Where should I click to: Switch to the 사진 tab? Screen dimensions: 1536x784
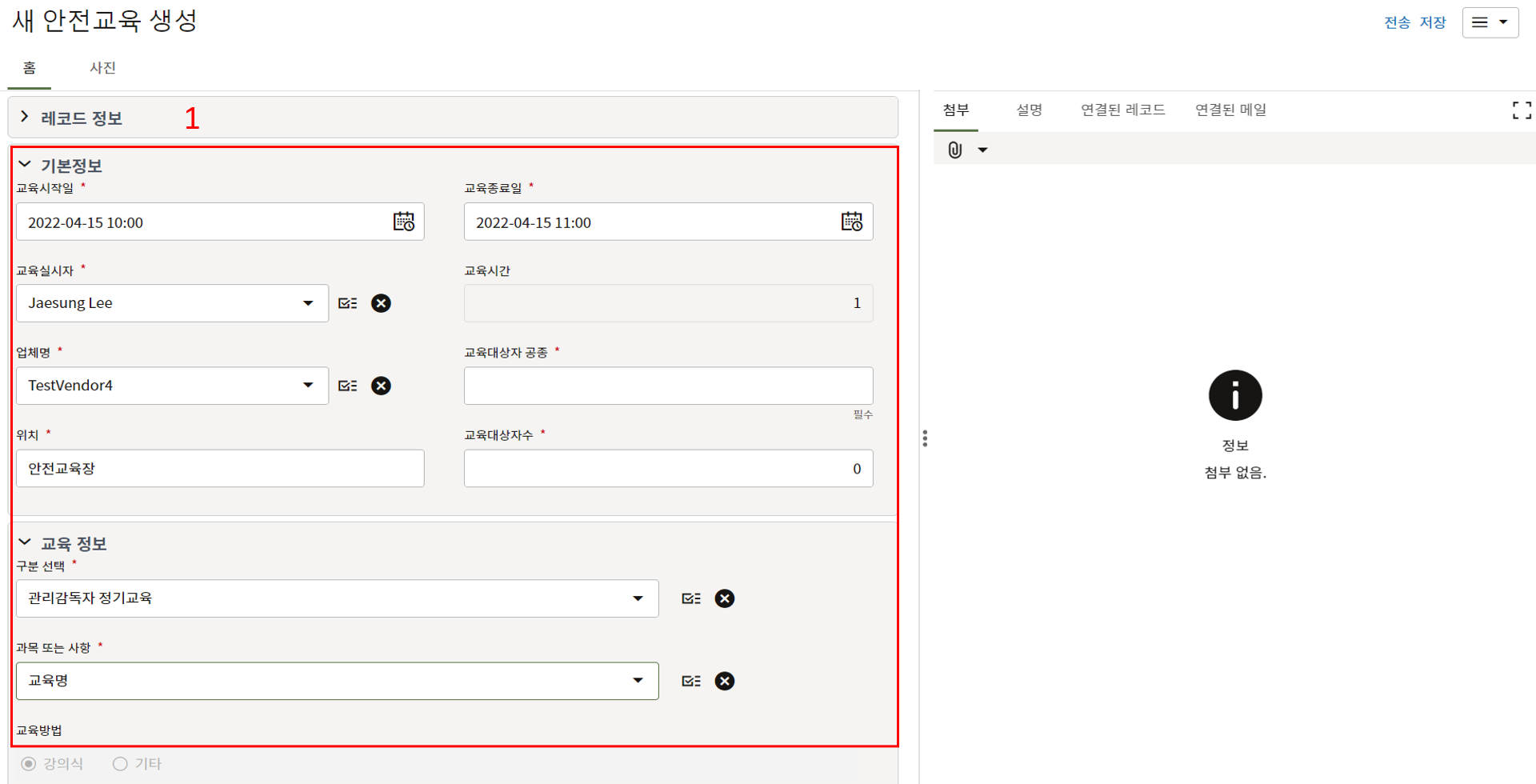click(x=102, y=68)
